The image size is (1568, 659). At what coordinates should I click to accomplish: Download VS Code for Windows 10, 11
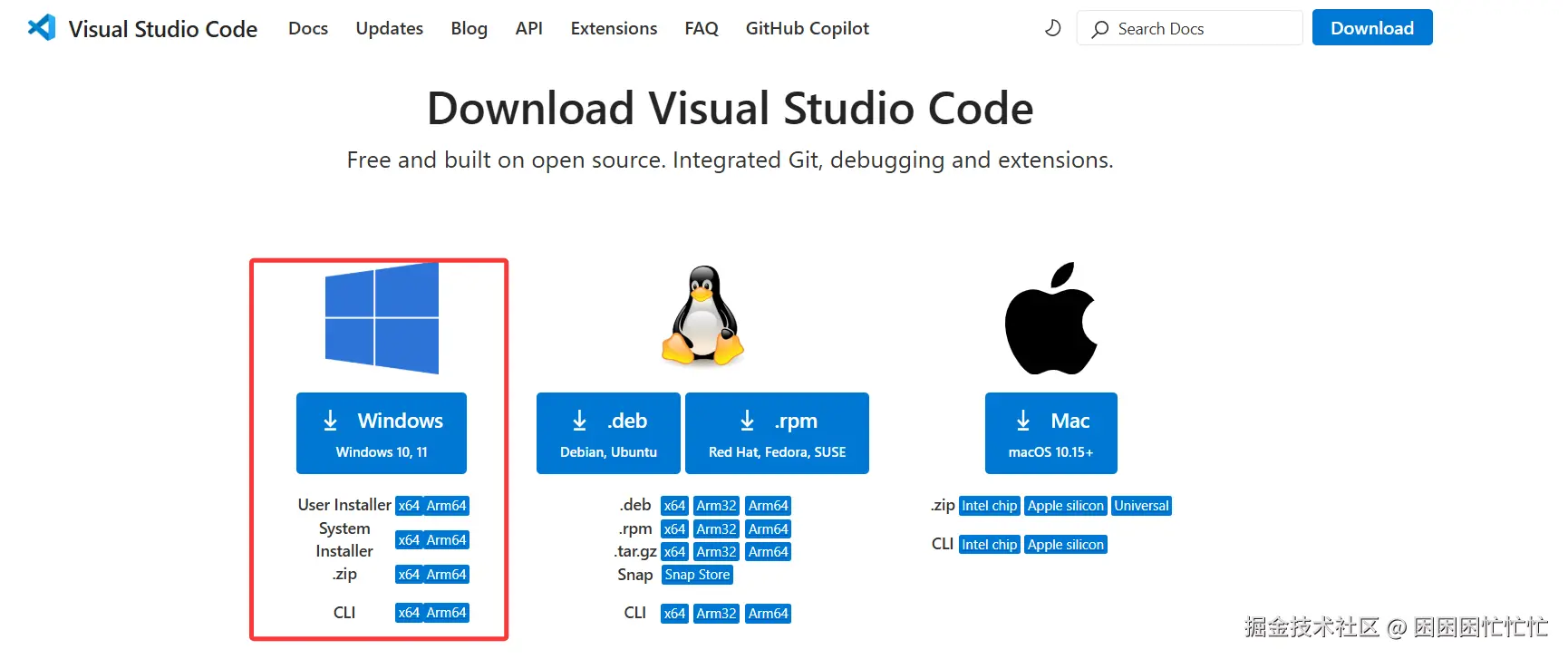click(382, 433)
